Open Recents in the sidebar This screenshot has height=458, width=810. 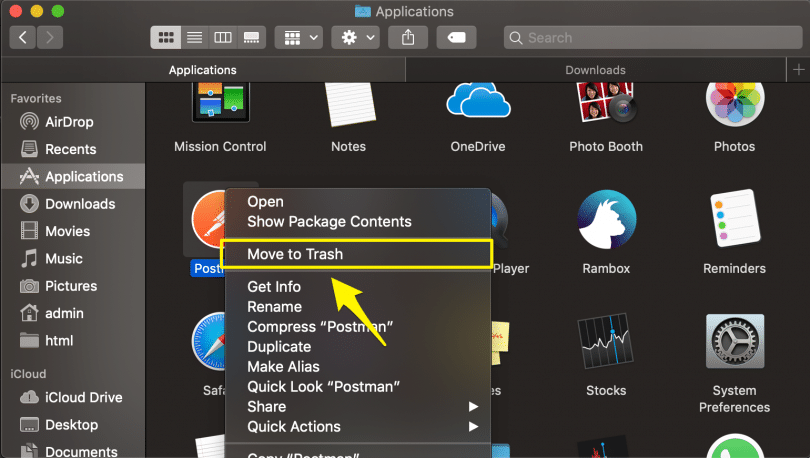click(72, 149)
